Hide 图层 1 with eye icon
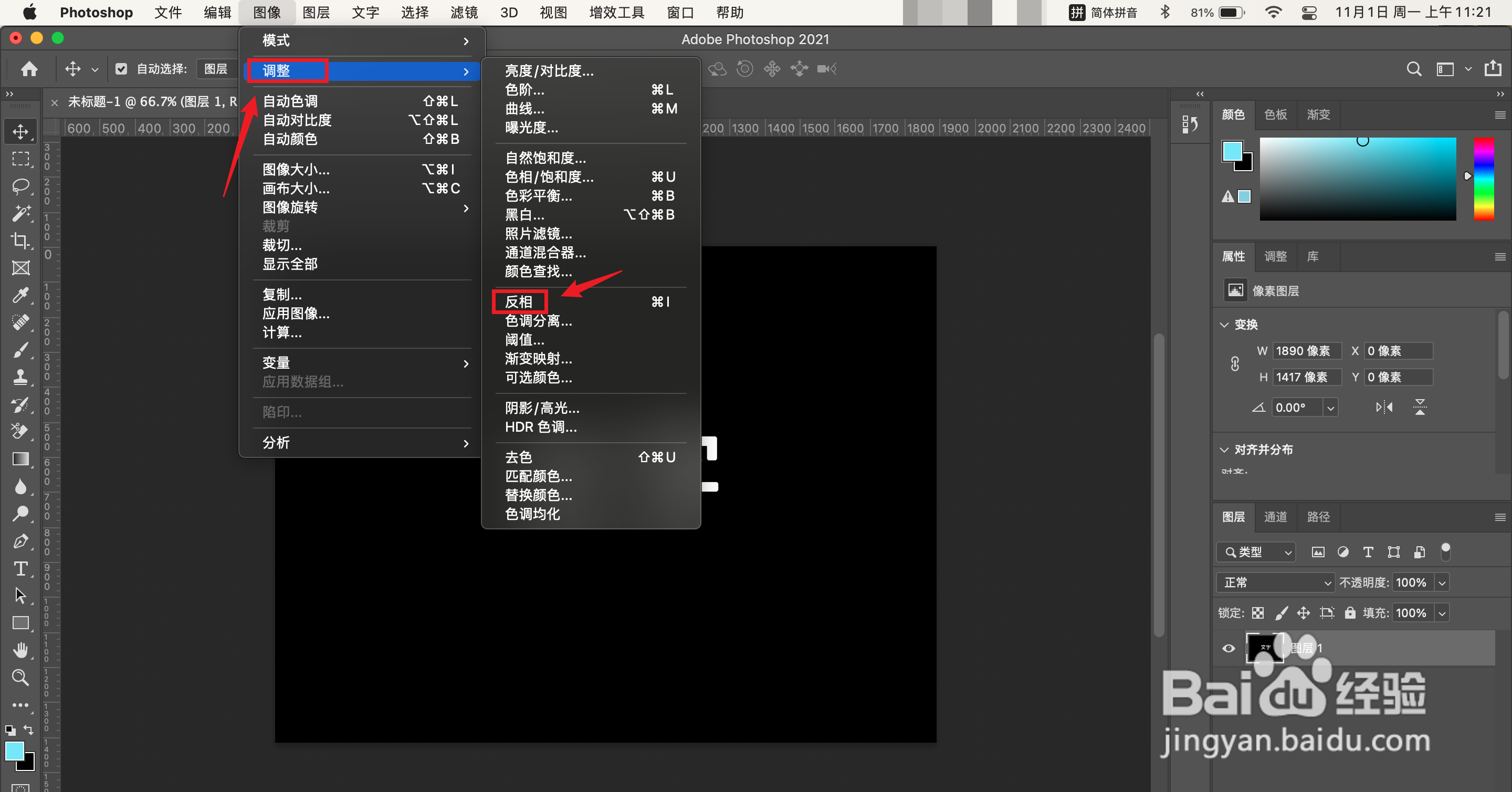The width and height of the screenshot is (1512, 792). pos(1228,648)
